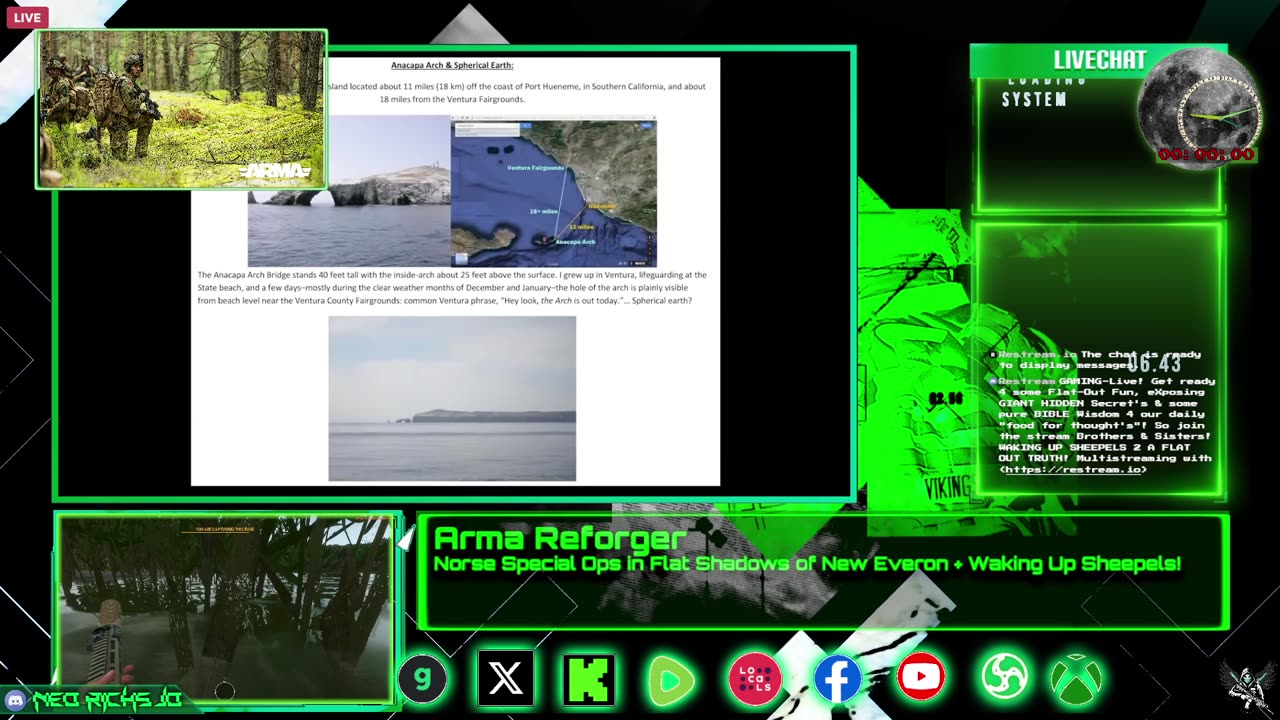Click the Arma Reforger title text
1280x720 pixels.
point(560,539)
